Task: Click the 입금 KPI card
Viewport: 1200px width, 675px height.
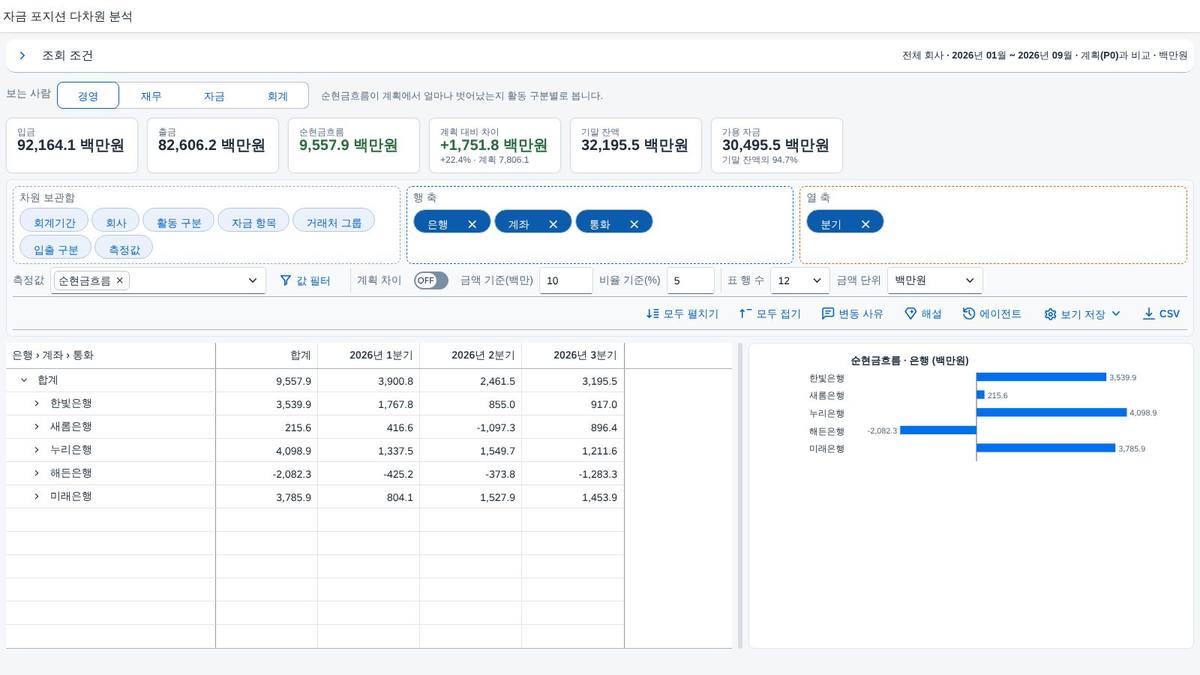Action: pos(72,145)
